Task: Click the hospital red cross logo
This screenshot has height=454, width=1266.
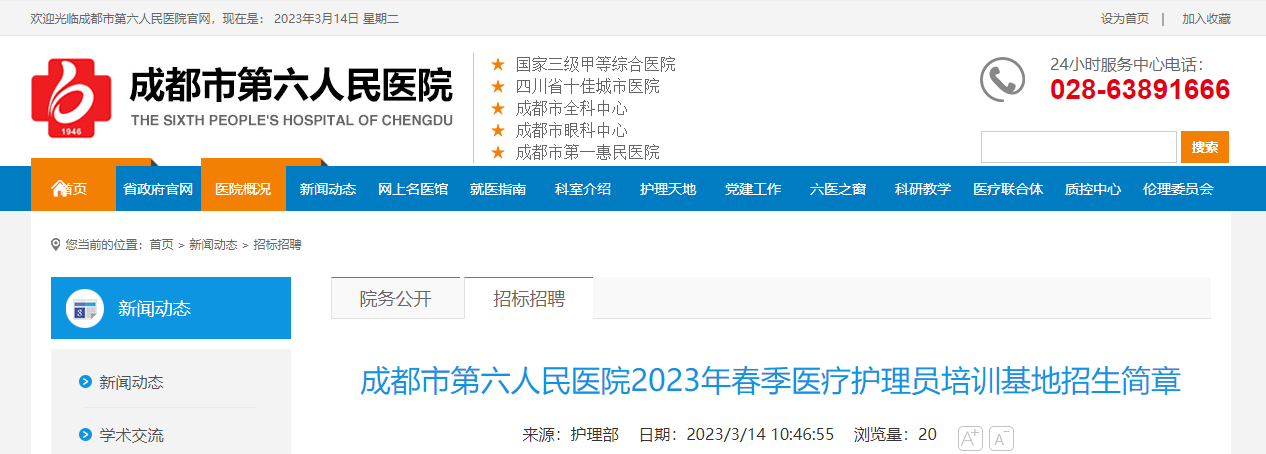Action: [x=71, y=99]
